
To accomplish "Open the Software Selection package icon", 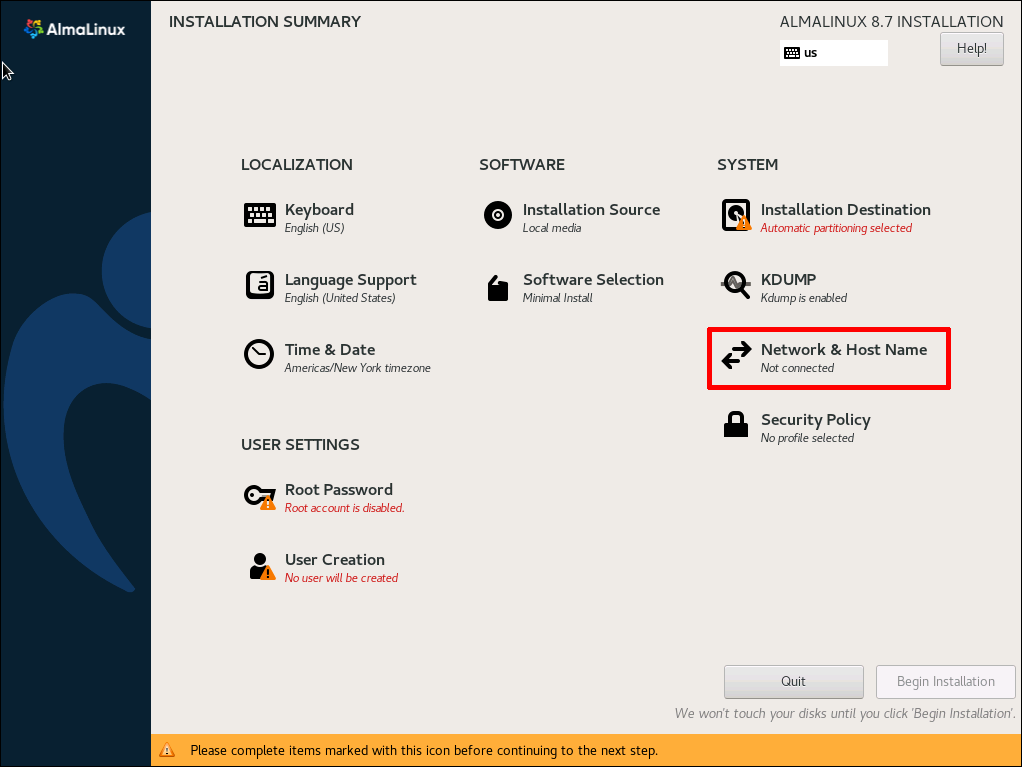I will [497, 287].
